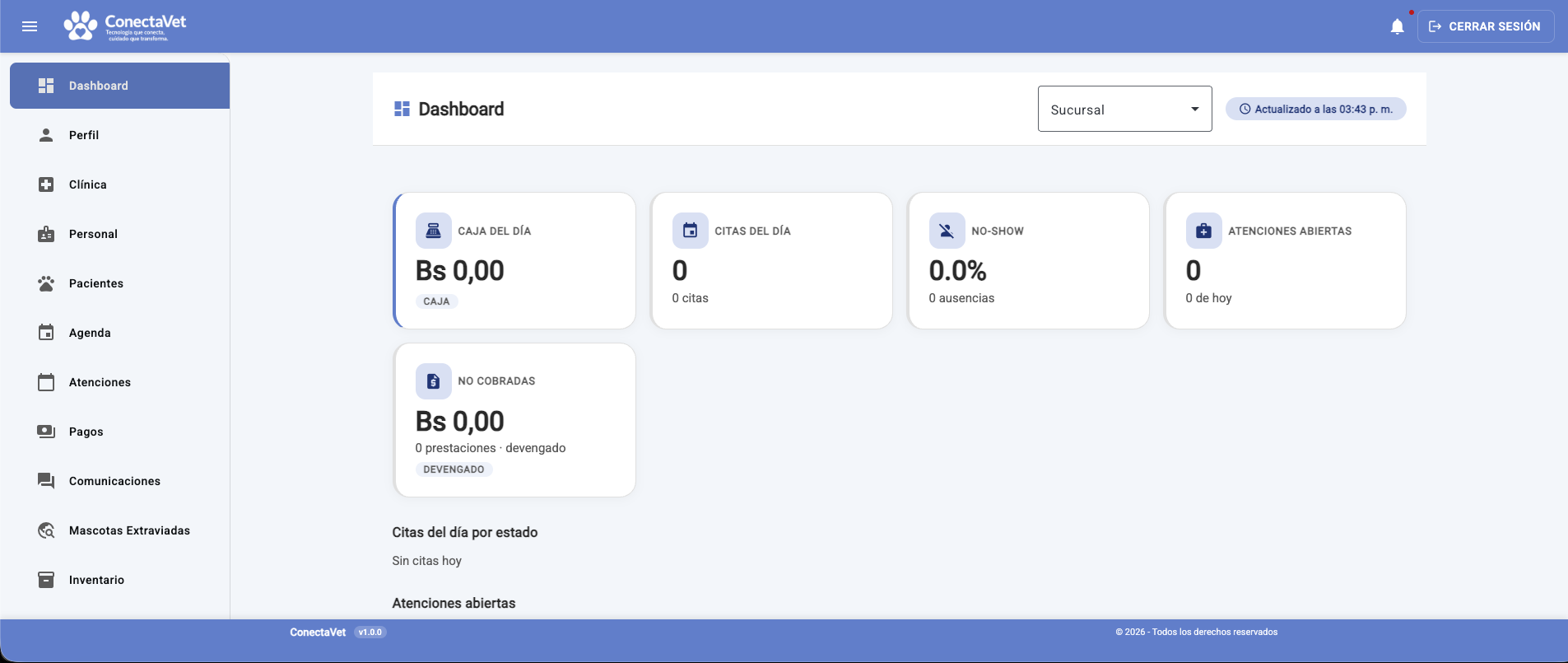The height and width of the screenshot is (663, 1568).
Task: Click the No cobradas invoice icon
Action: tap(433, 381)
